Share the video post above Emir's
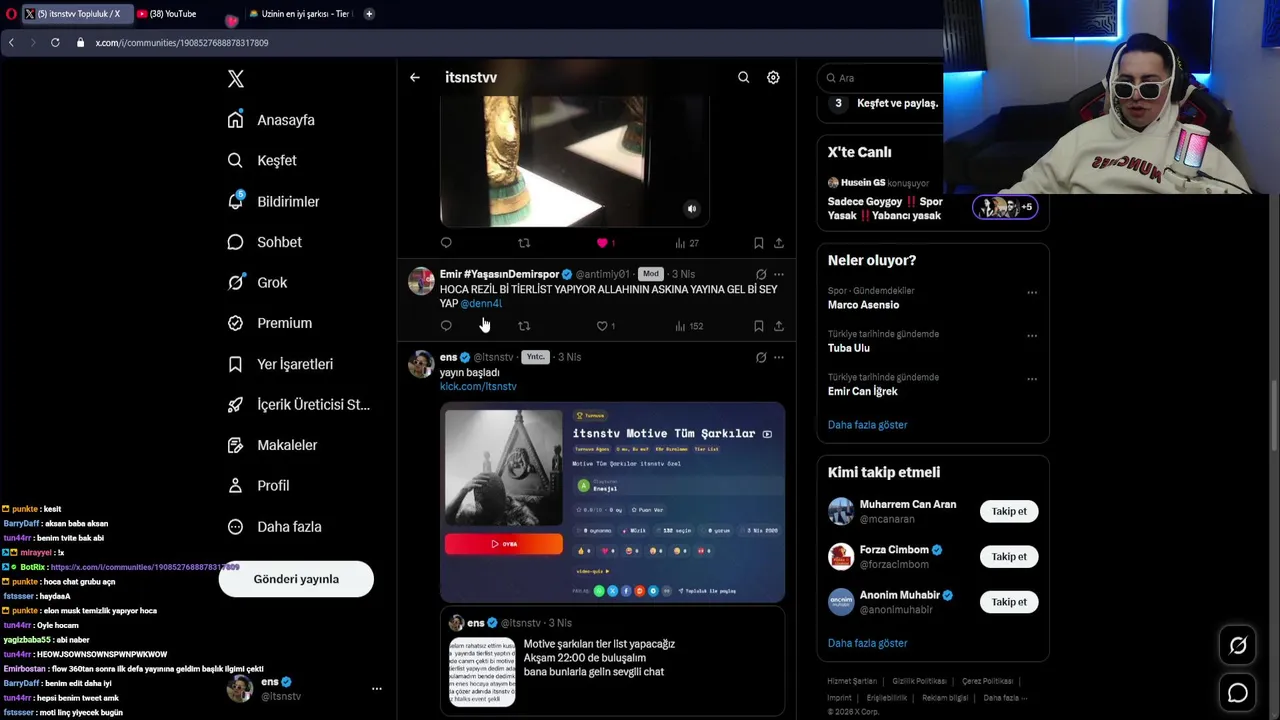 pos(779,243)
